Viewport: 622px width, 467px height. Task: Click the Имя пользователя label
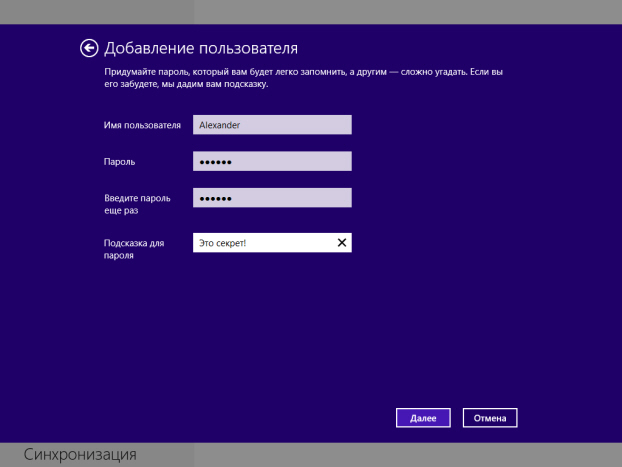click(142, 125)
